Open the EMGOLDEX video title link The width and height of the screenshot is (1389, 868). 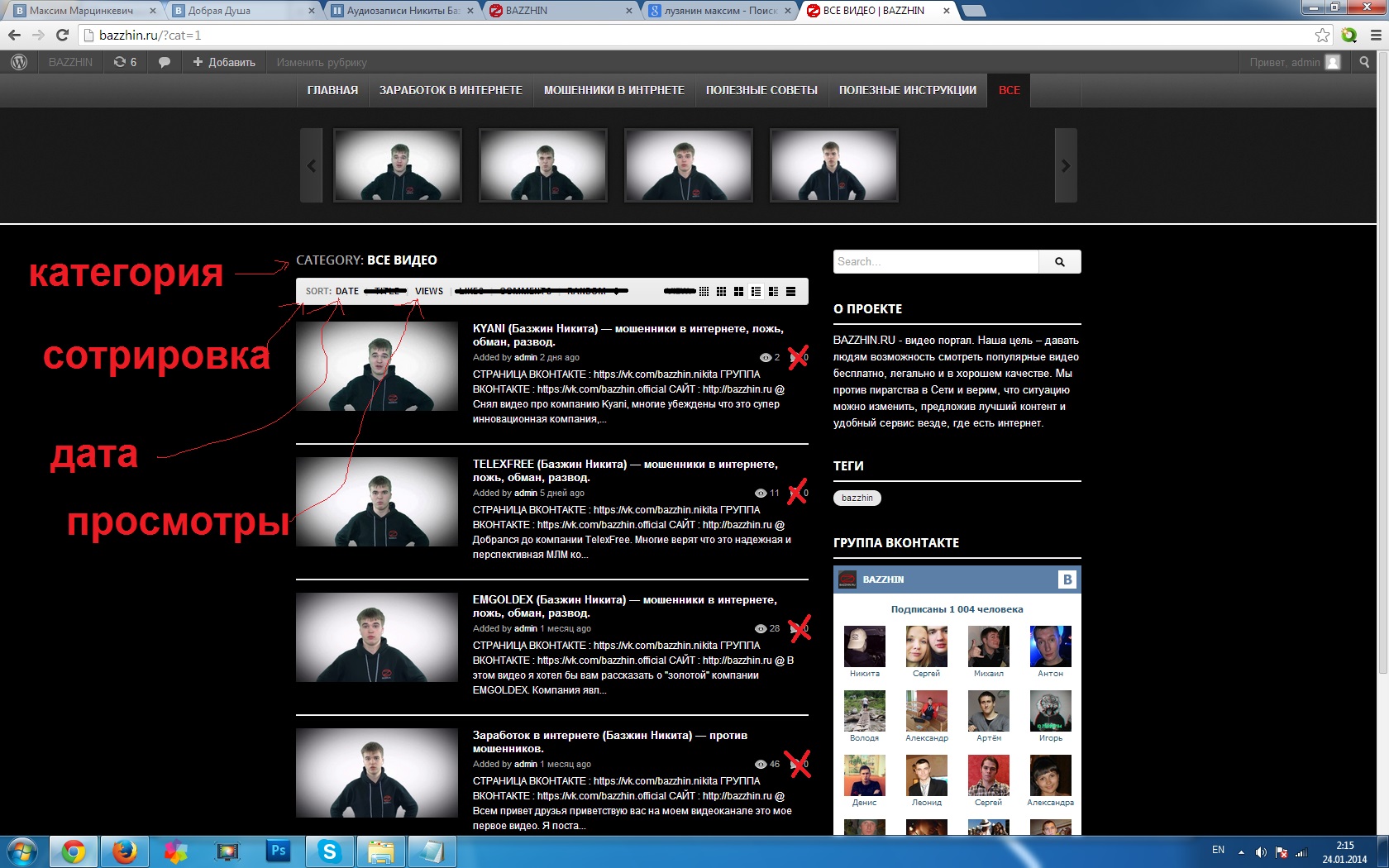pos(624,606)
